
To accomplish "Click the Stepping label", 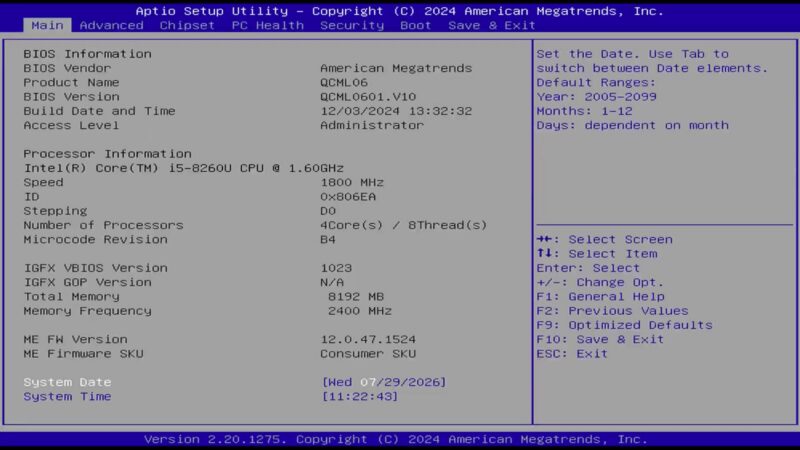I will [55, 211].
